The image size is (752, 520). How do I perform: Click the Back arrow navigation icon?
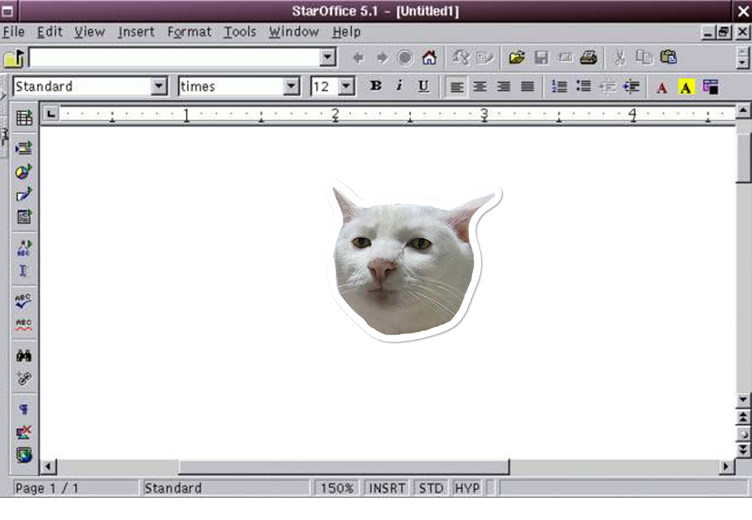point(358,58)
